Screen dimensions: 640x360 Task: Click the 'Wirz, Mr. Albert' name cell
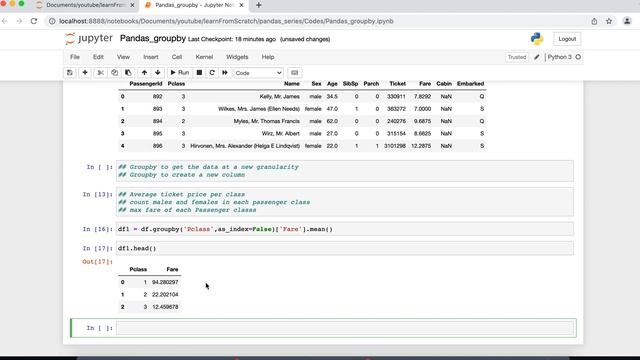click(281, 133)
